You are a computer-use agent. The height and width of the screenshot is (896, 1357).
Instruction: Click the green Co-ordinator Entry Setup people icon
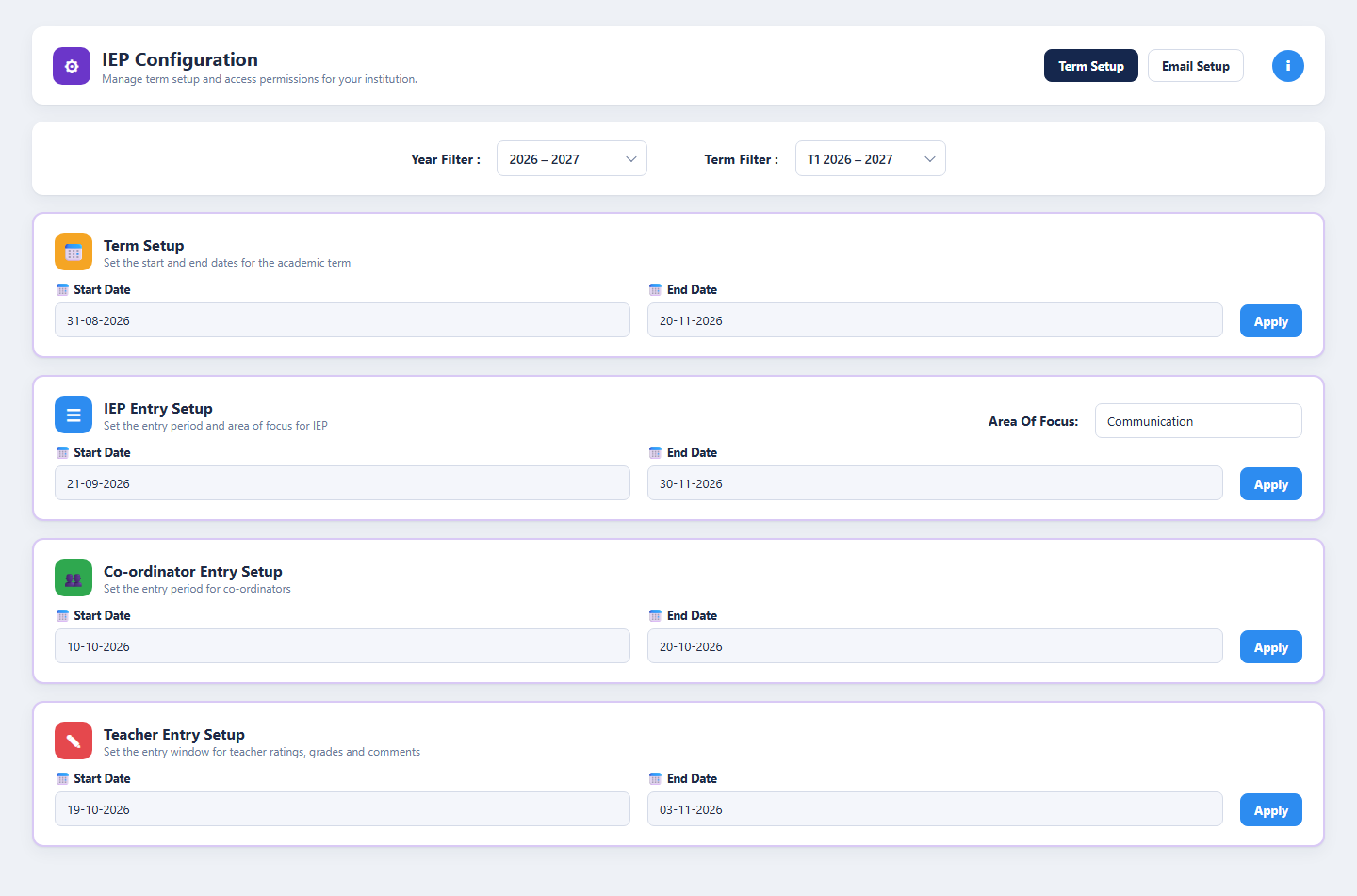(x=74, y=578)
